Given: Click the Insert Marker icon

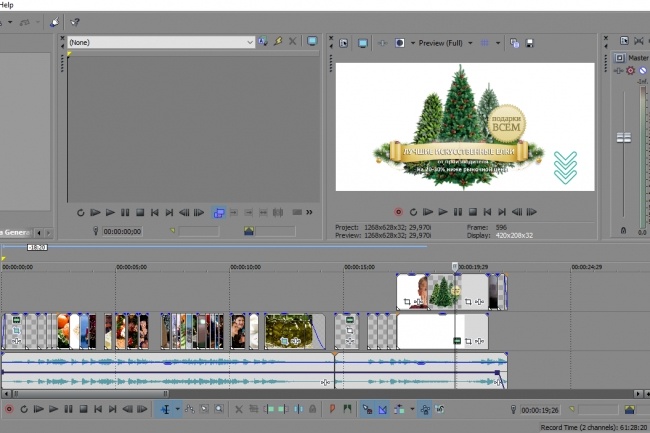Looking at the screenshot, I should 332,409.
